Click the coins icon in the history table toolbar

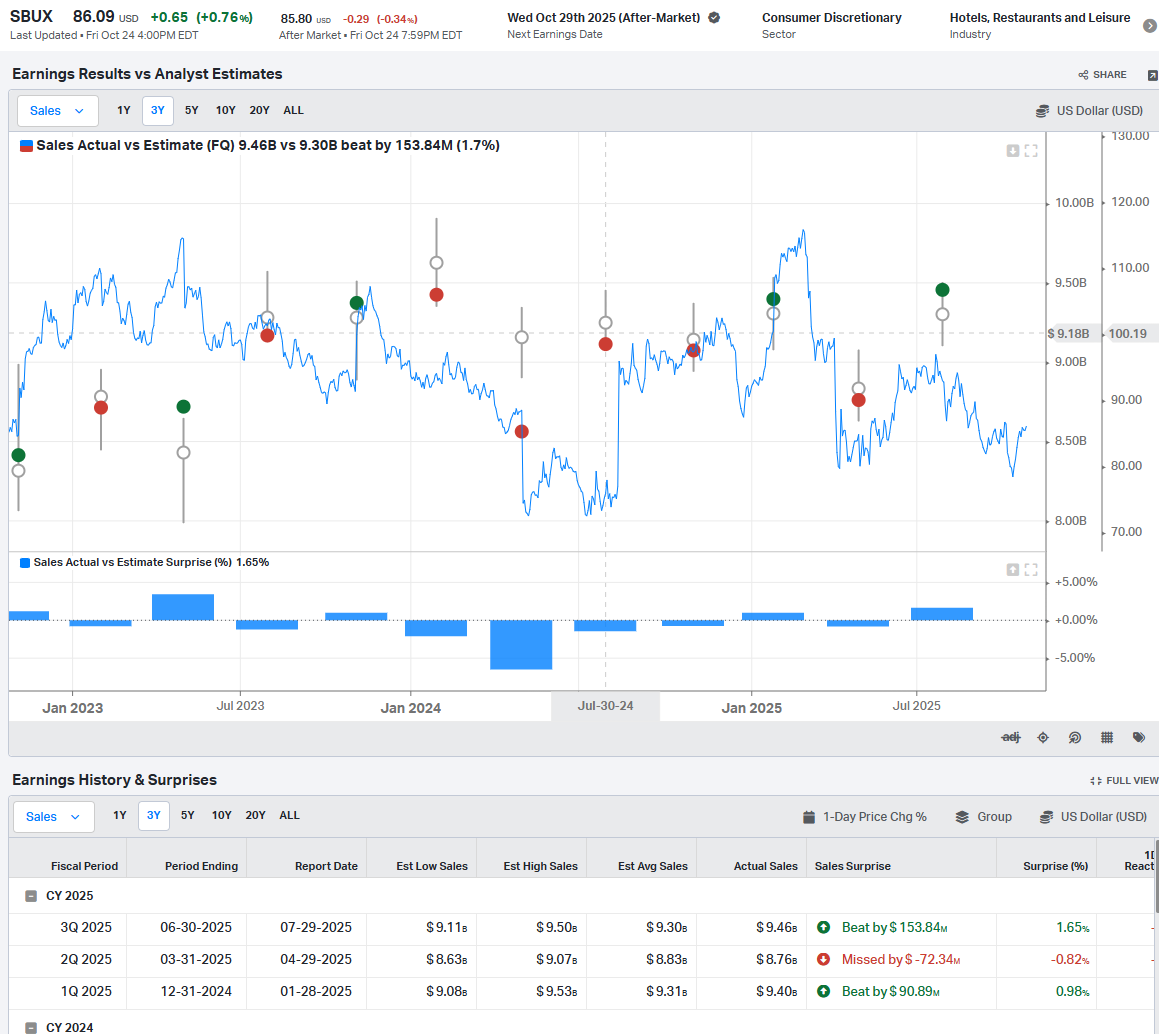(1046, 817)
